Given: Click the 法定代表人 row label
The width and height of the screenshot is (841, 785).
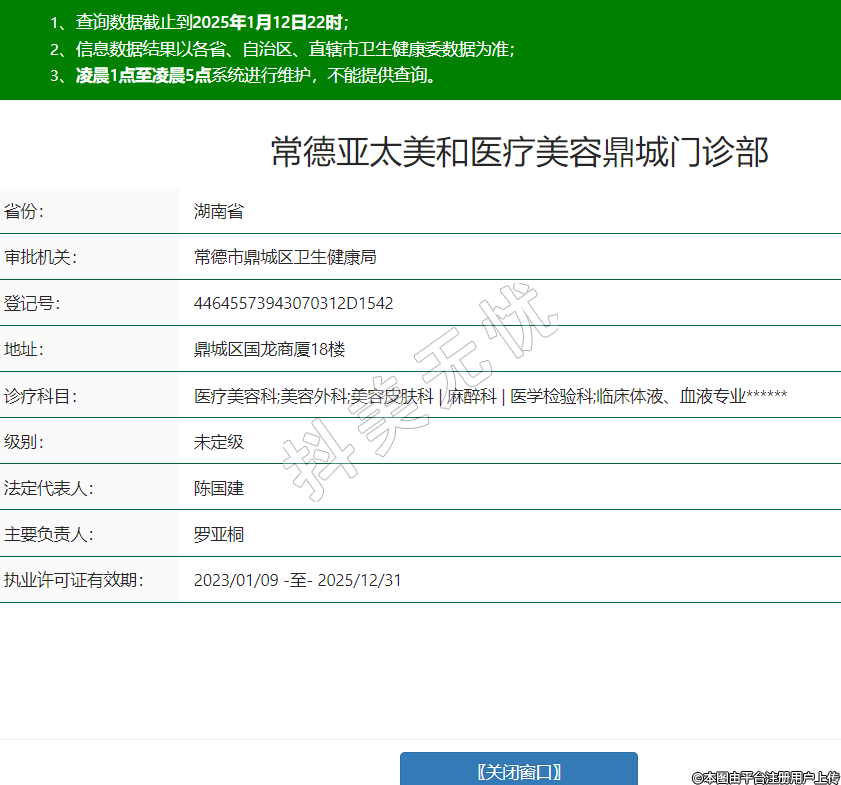Looking at the screenshot, I should [48, 488].
